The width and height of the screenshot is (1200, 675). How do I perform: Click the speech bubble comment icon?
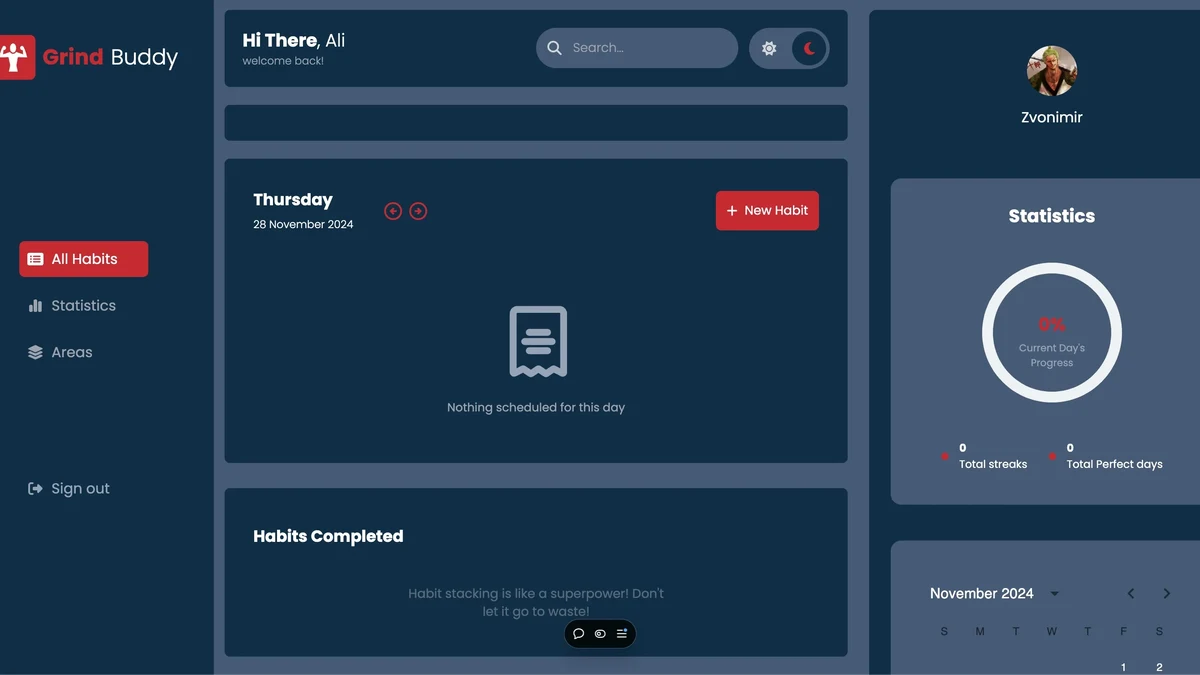[578, 634]
